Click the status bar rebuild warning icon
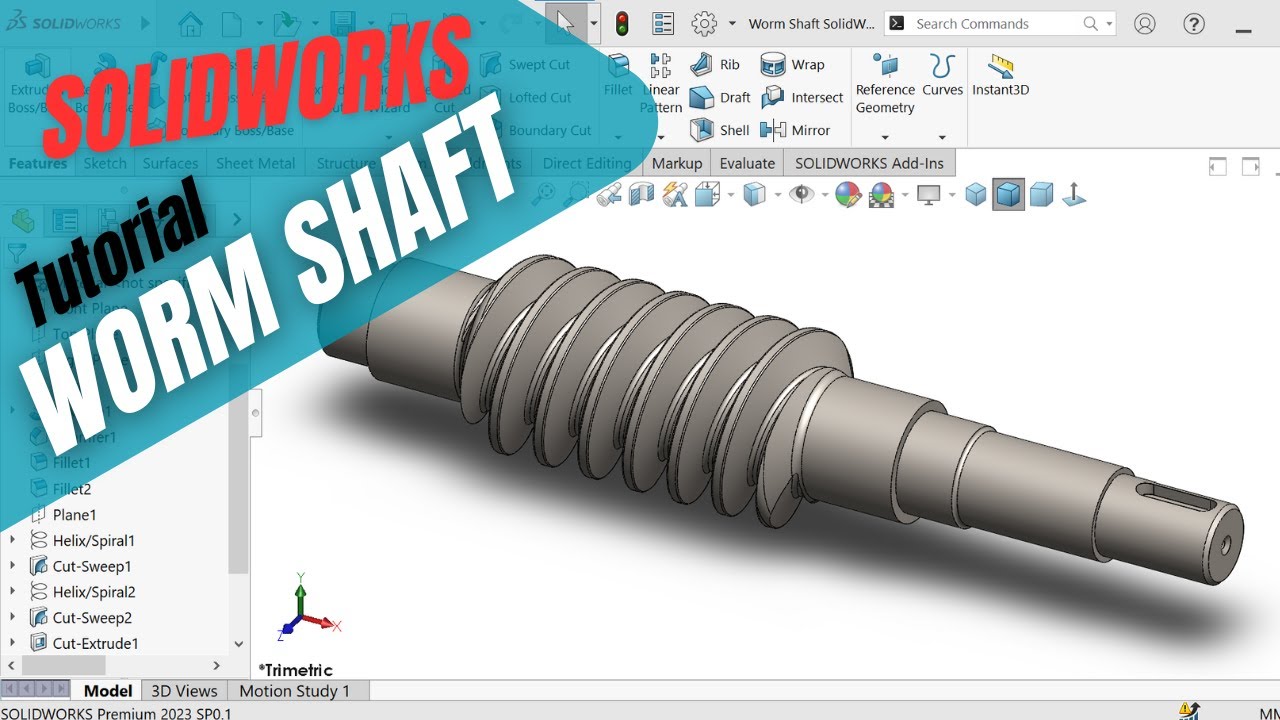Viewport: 1280px width, 720px height. coord(1189,711)
